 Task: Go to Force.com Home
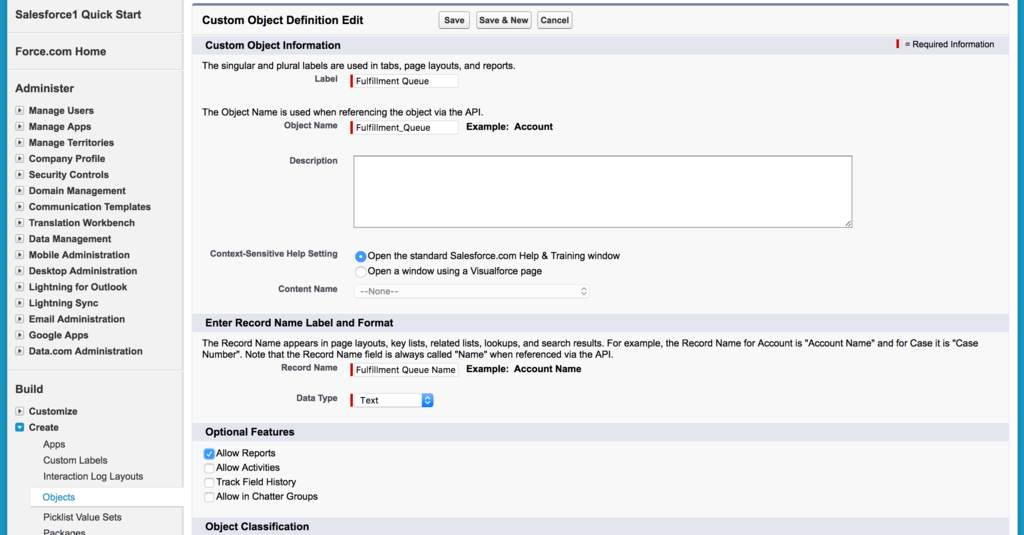click(60, 51)
